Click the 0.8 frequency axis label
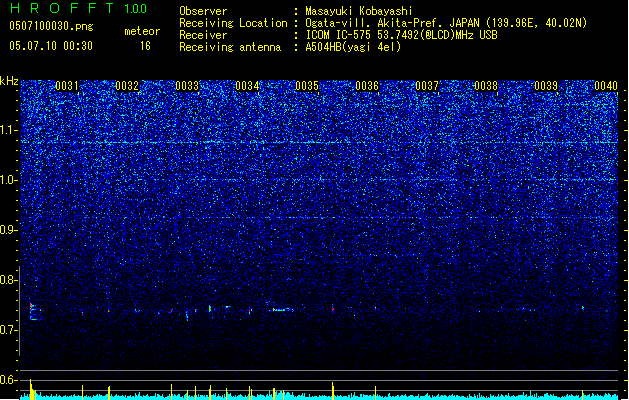Image resolution: width=629 pixels, height=400 pixels. pyautogui.click(x=8, y=280)
